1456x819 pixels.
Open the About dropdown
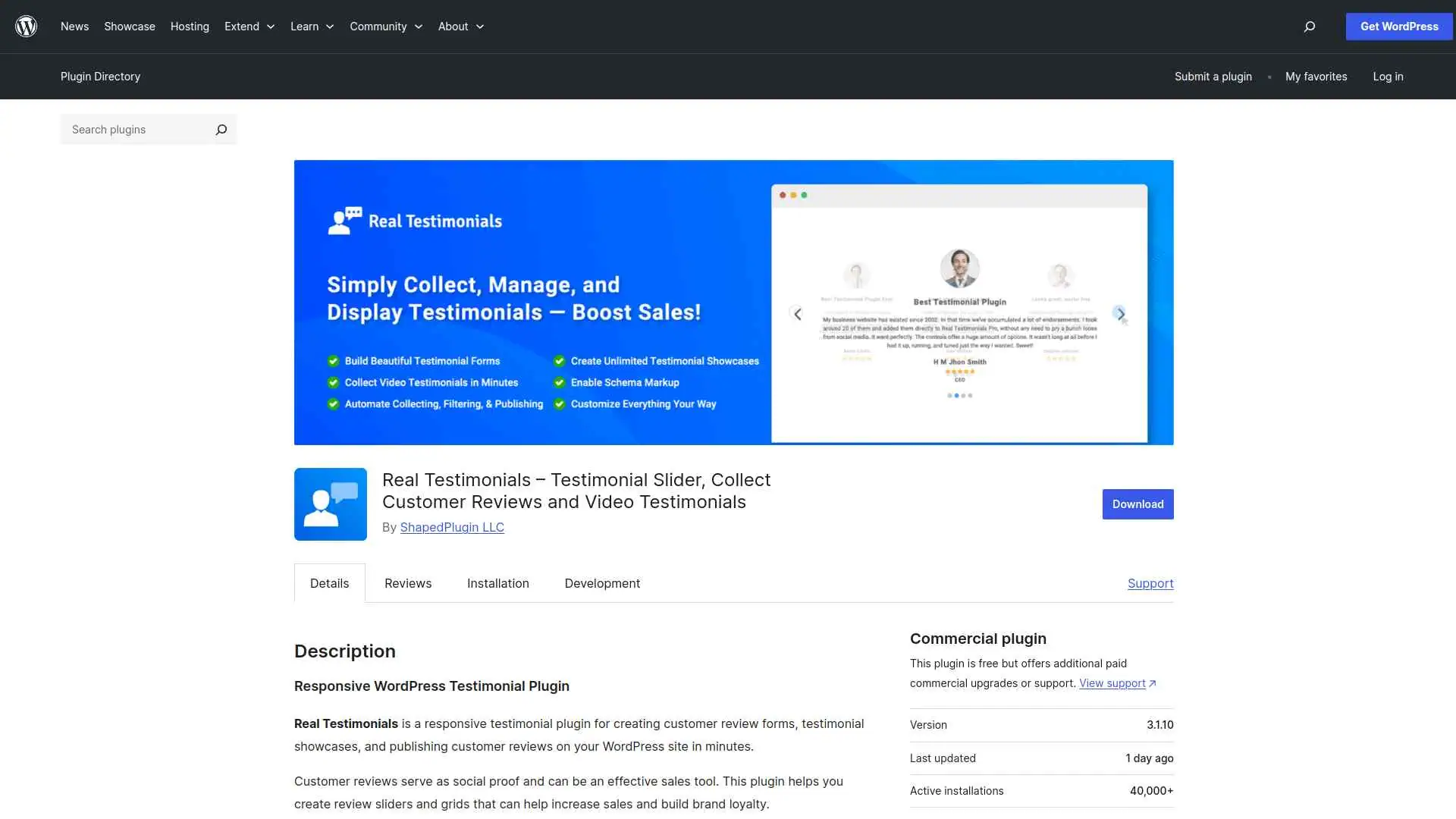(480, 27)
